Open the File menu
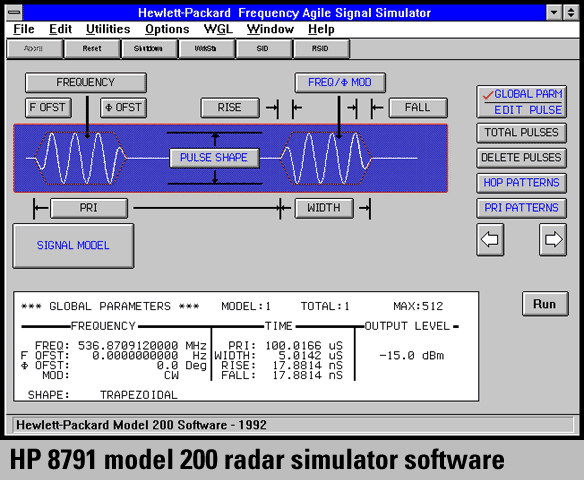 pos(24,29)
